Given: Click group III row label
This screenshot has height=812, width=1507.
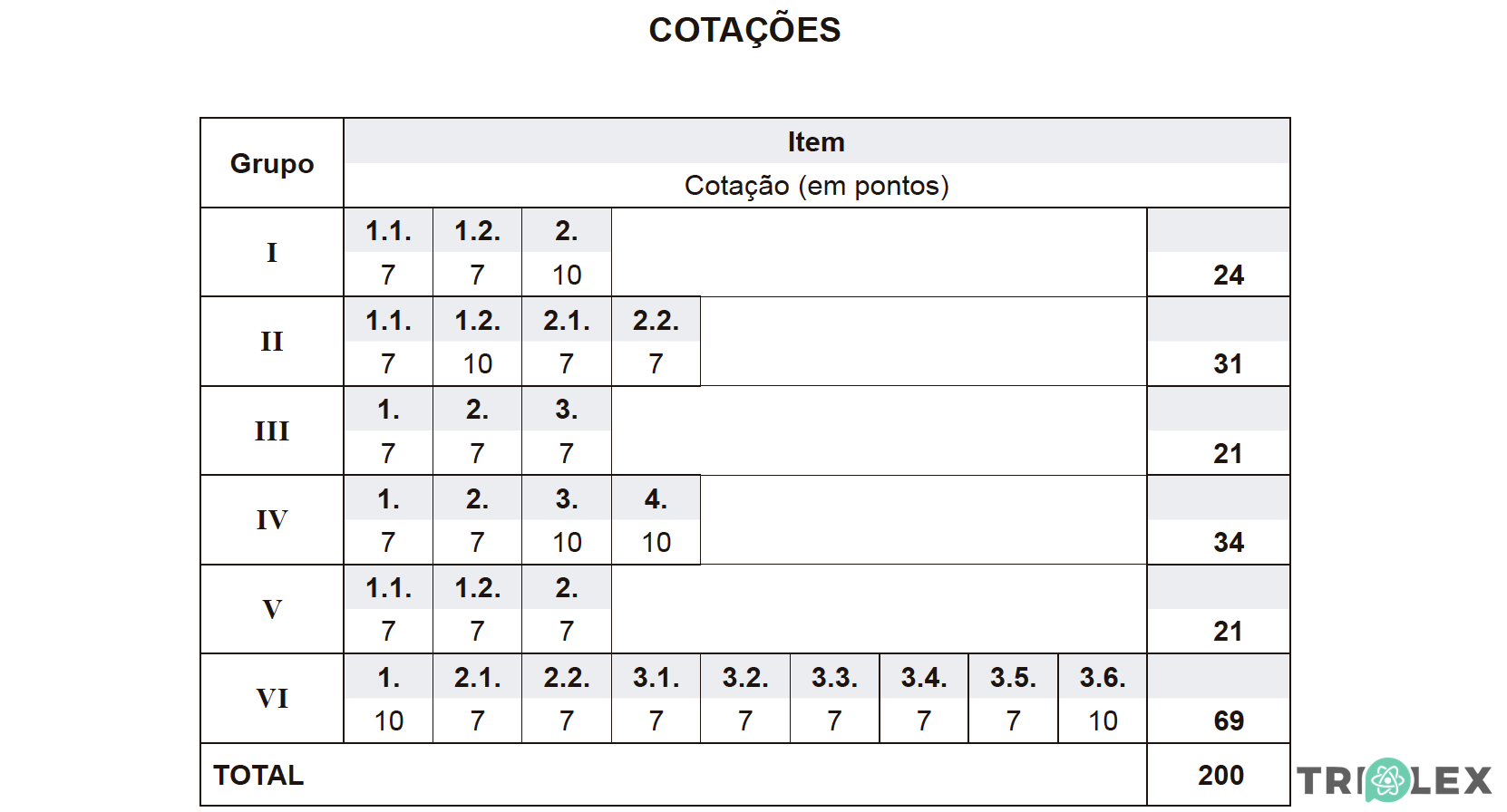Looking at the screenshot, I should coord(272,430).
